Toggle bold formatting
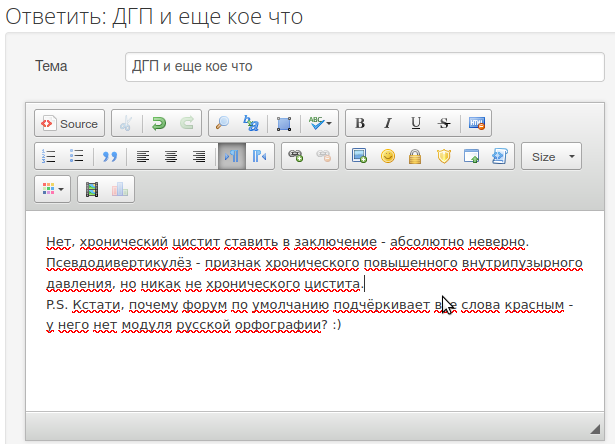 pyautogui.click(x=360, y=123)
